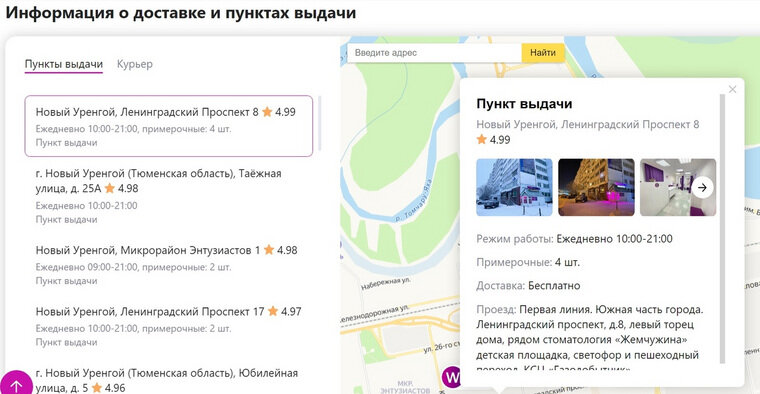Click the Примерочные: 4 шт. line in popup
This screenshot has height=394, width=760.
pyautogui.click(x=528, y=262)
